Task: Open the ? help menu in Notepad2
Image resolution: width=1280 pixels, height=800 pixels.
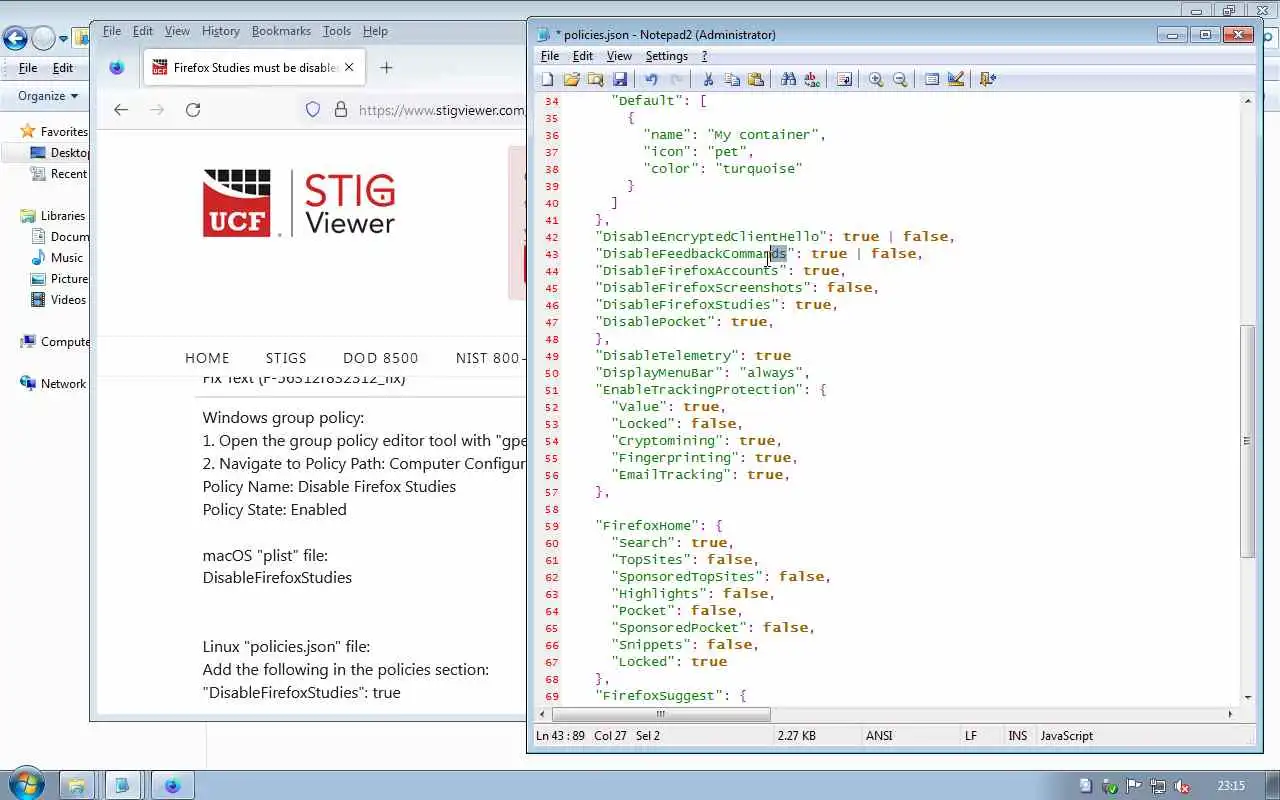Action: tap(704, 56)
